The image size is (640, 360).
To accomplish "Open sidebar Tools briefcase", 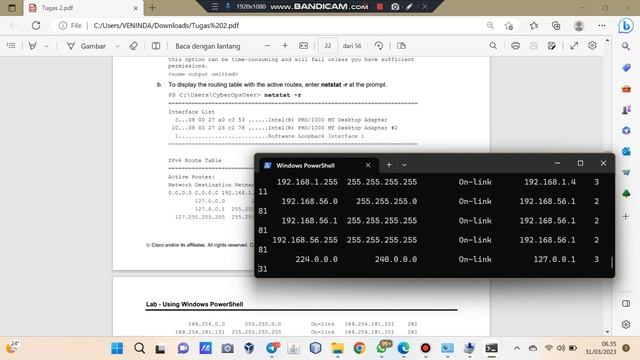I will (x=626, y=89).
